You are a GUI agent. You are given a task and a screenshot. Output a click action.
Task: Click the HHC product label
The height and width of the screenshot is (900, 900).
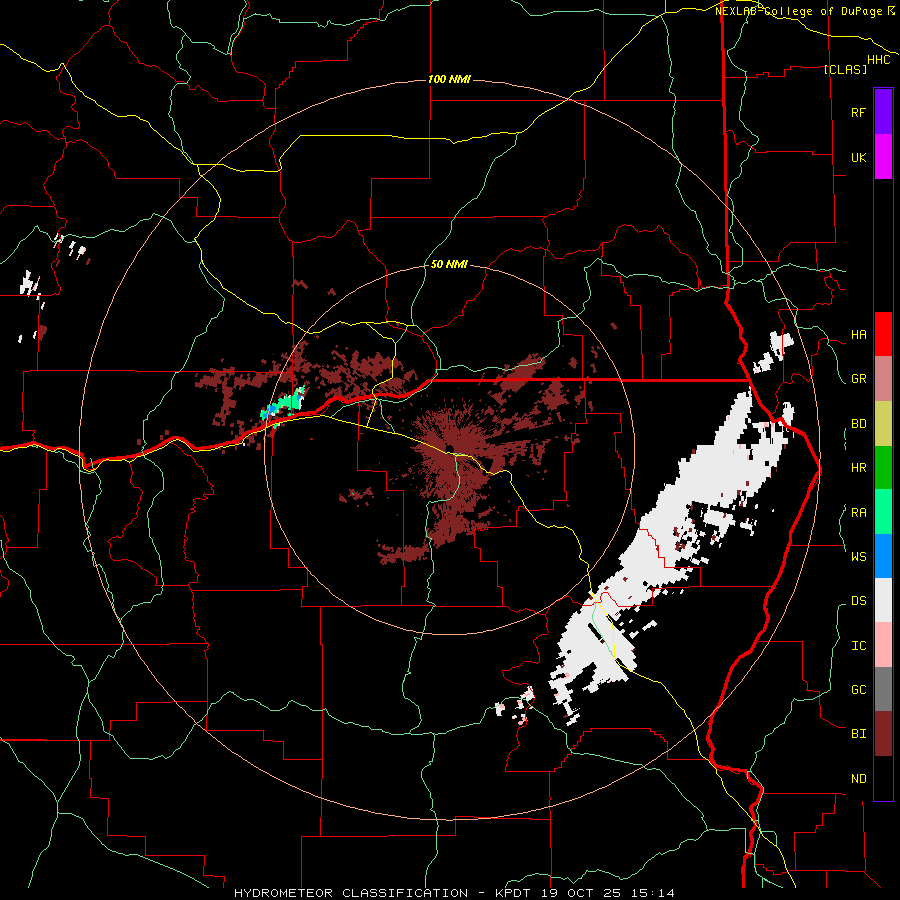tap(879, 60)
